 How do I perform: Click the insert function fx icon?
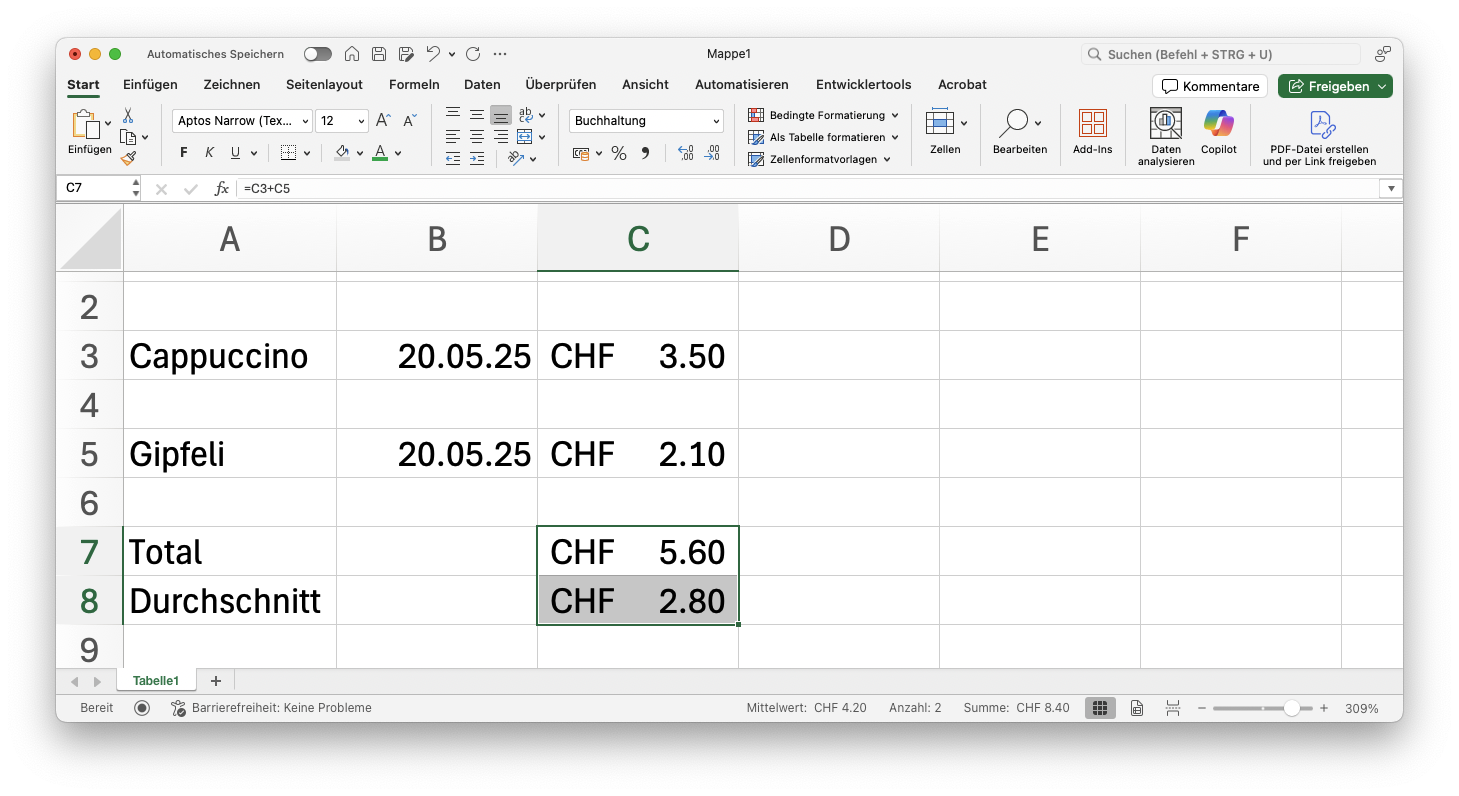[222, 188]
